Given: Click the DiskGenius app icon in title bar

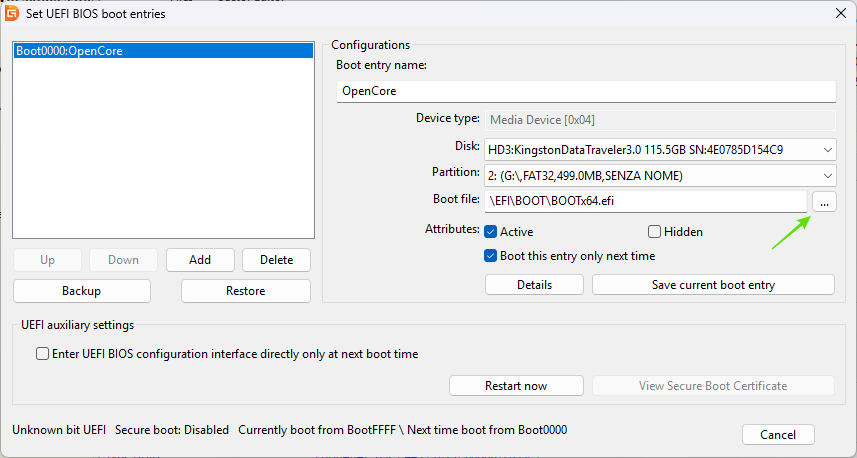Looking at the screenshot, I should [11, 13].
